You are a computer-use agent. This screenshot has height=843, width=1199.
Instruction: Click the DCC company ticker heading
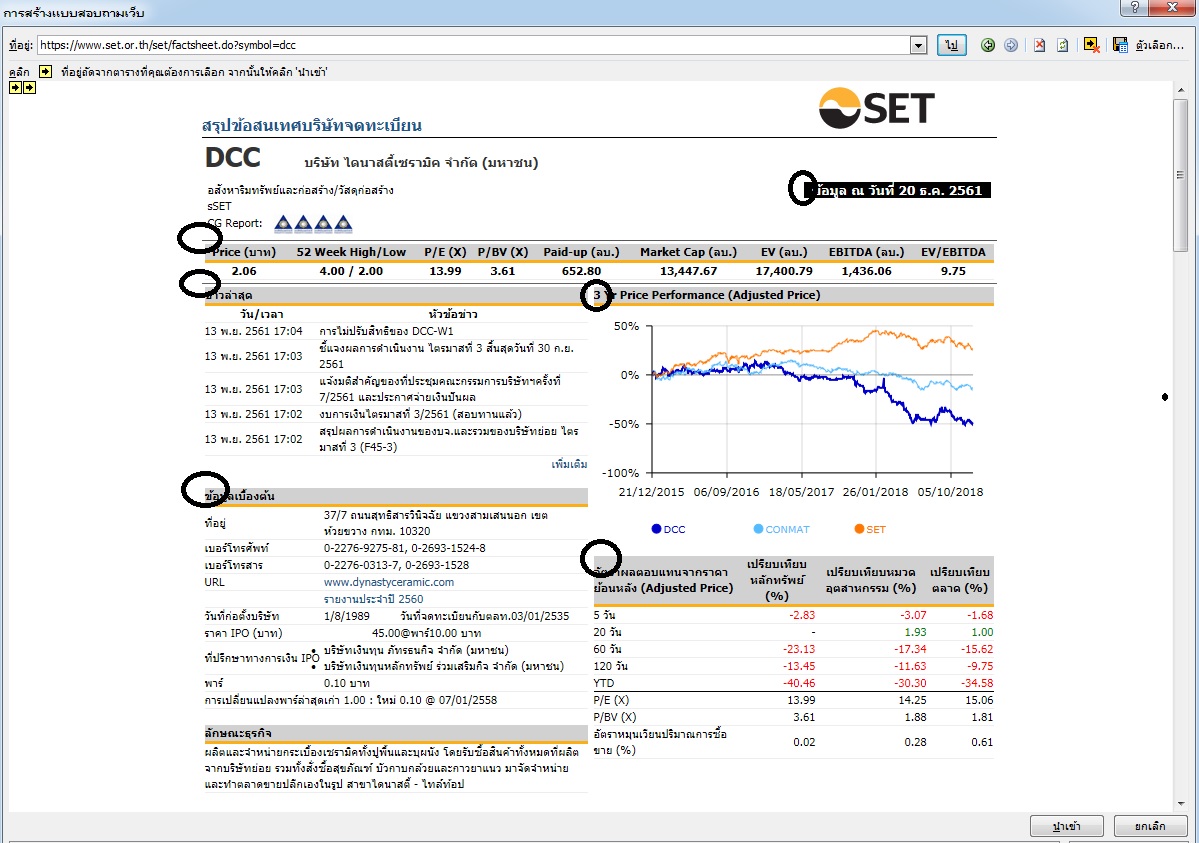232,158
